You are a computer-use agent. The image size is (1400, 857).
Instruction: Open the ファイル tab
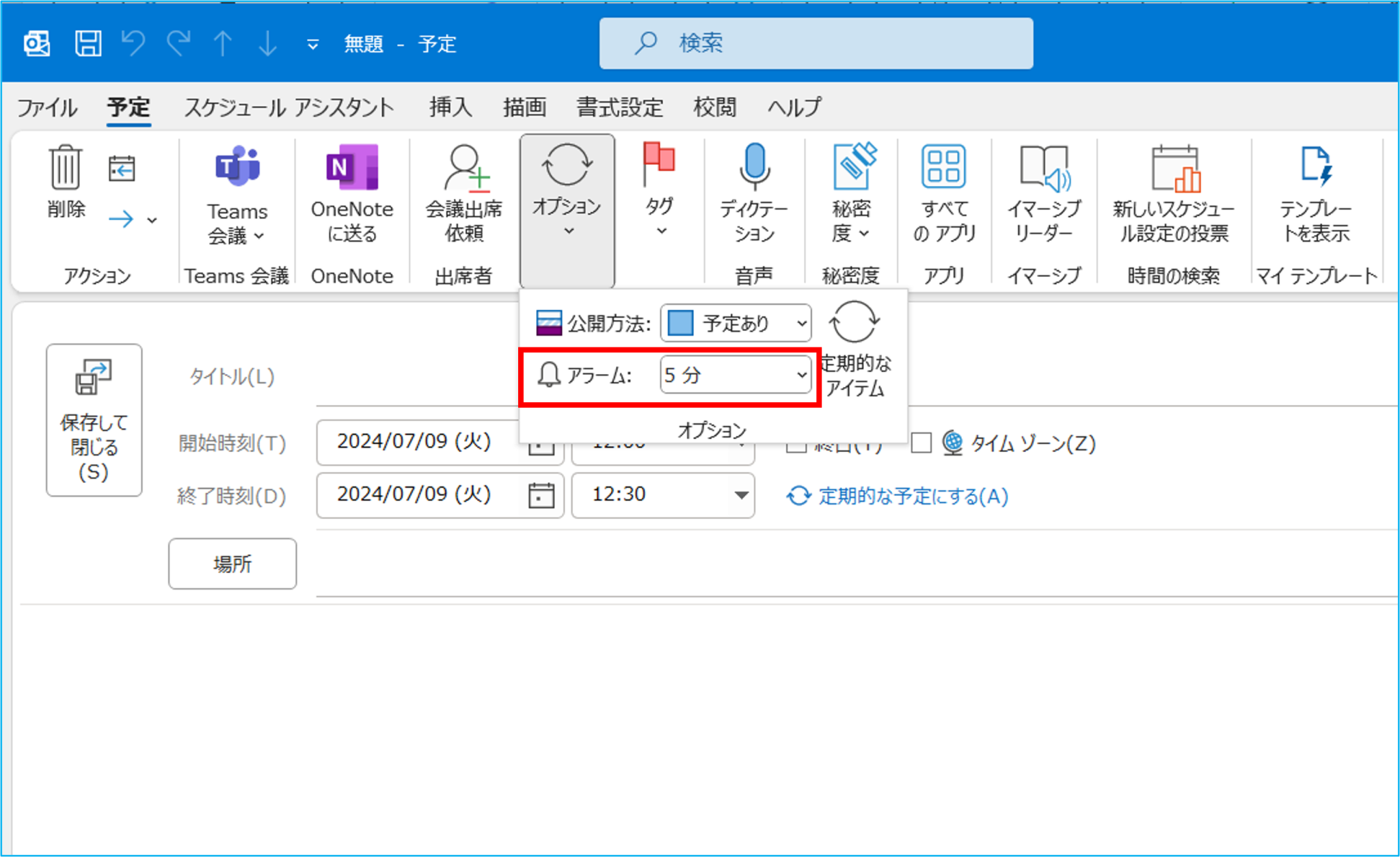coord(46,107)
